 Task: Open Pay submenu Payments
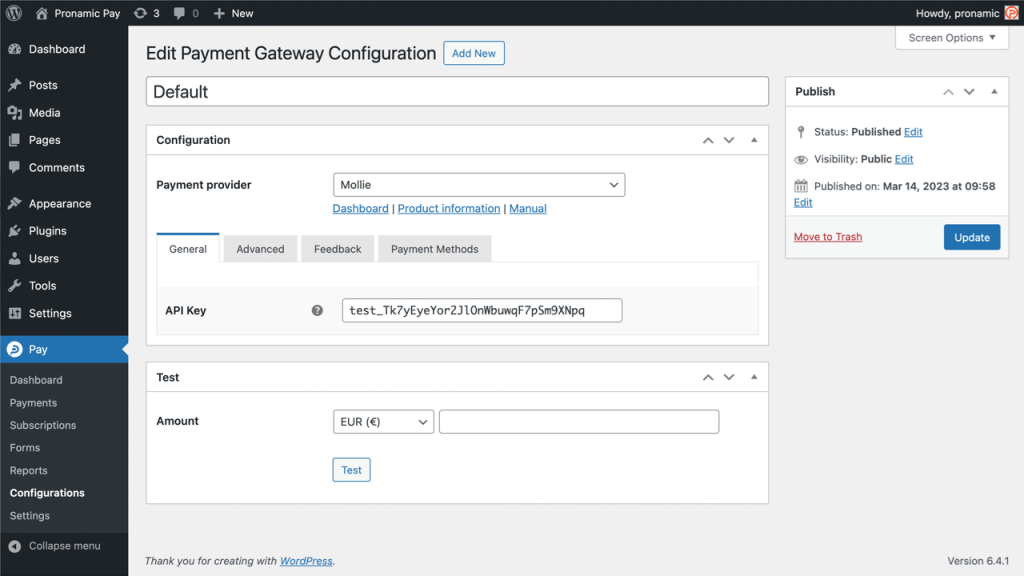click(x=33, y=403)
